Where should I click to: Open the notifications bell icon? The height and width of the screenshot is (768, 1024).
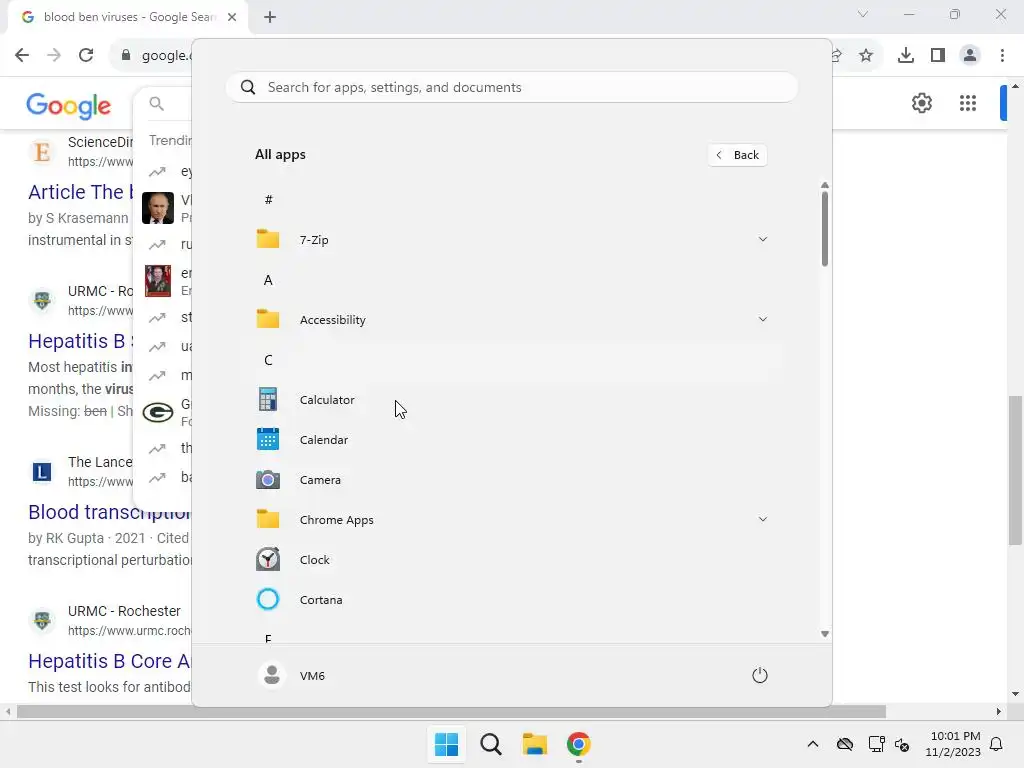(x=996, y=744)
